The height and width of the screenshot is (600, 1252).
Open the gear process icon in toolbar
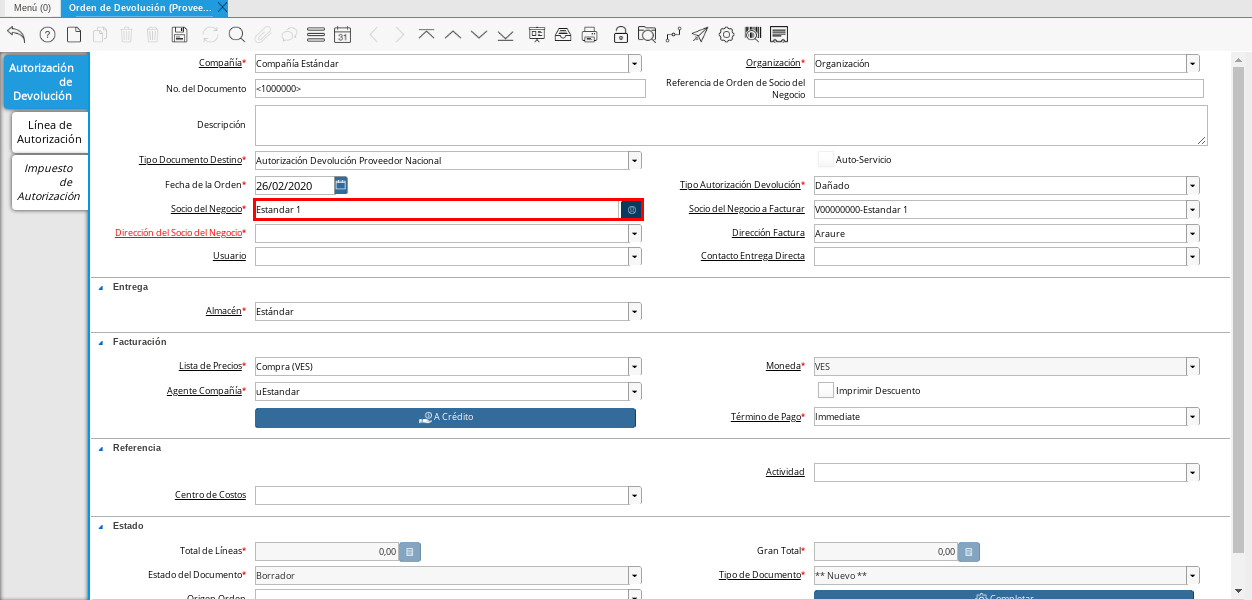coord(726,35)
